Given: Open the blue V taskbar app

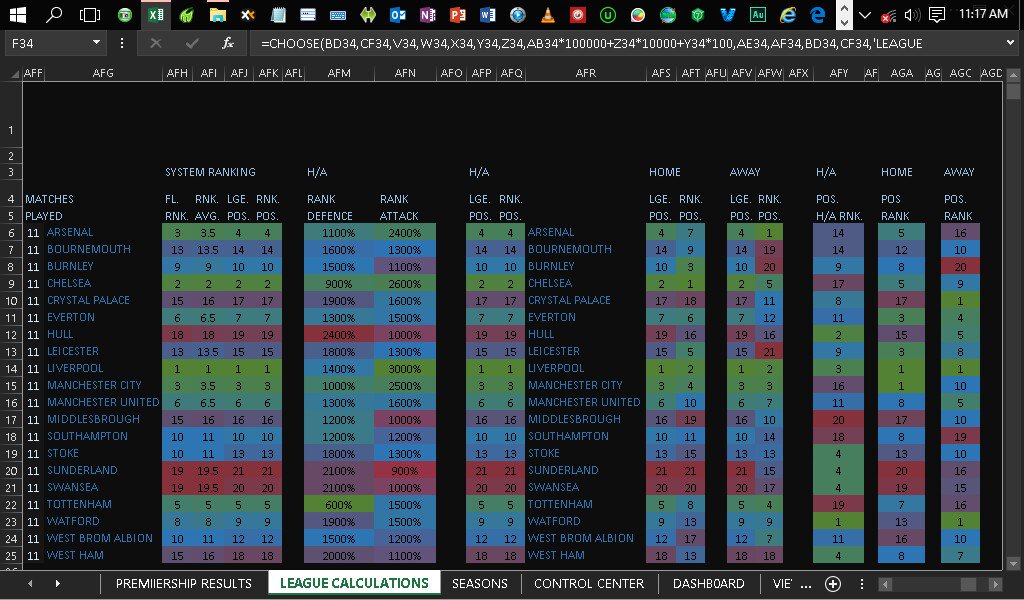Looking at the screenshot, I should coord(728,14).
